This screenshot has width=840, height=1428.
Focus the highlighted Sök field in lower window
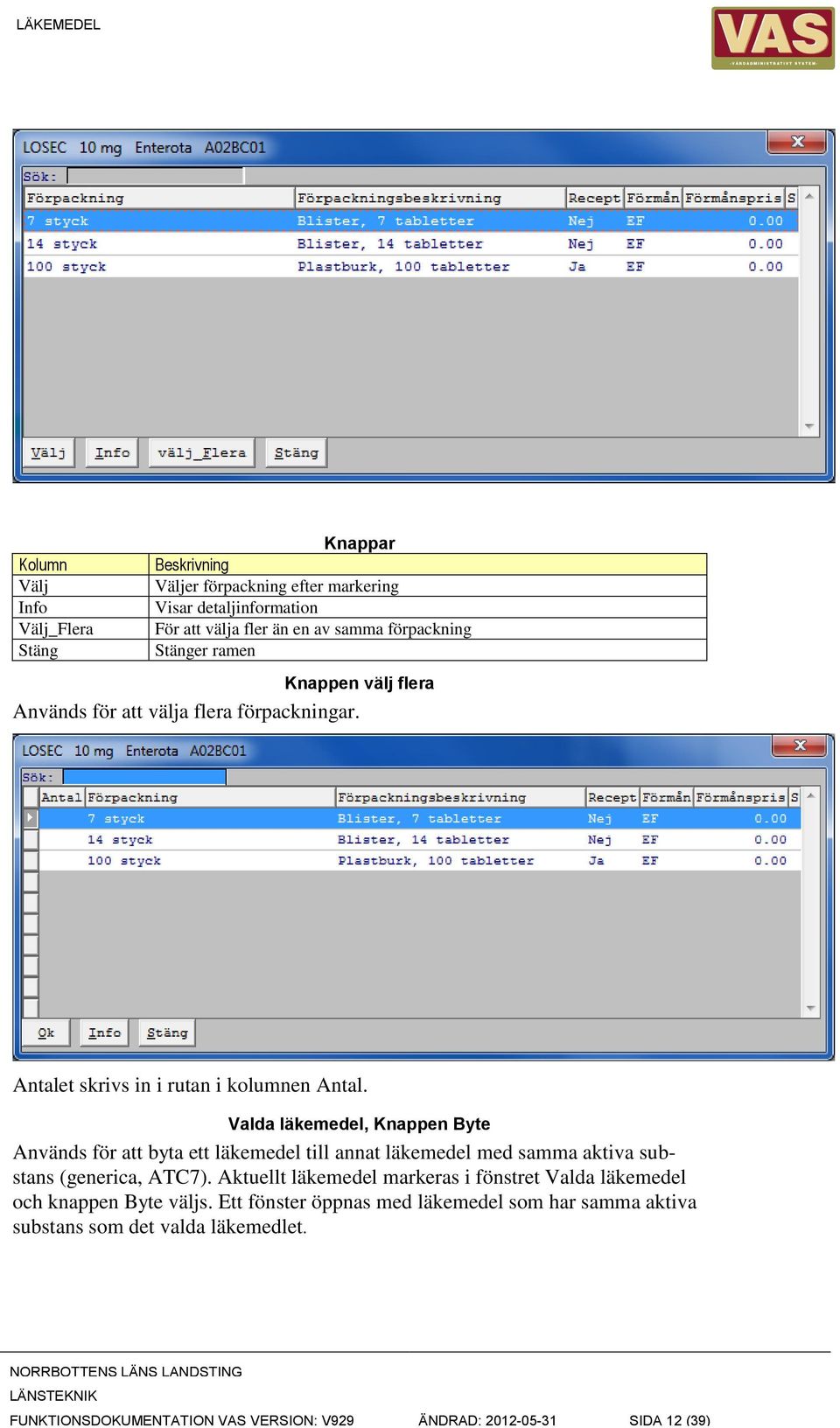tap(144, 777)
